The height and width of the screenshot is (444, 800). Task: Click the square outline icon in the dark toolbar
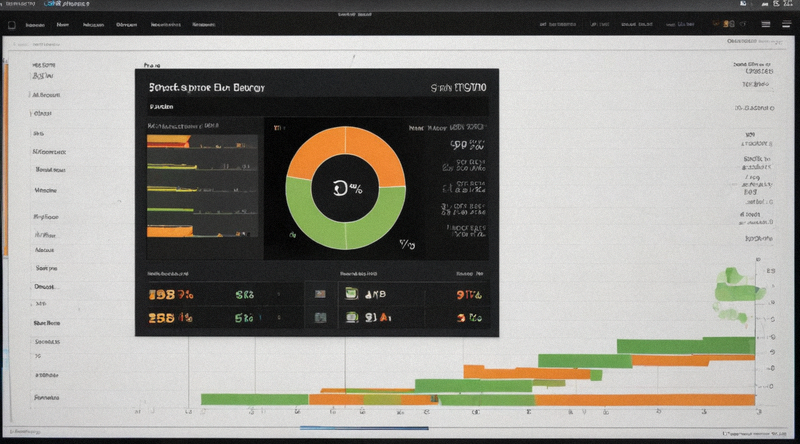pyautogui.click(x=12, y=24)
